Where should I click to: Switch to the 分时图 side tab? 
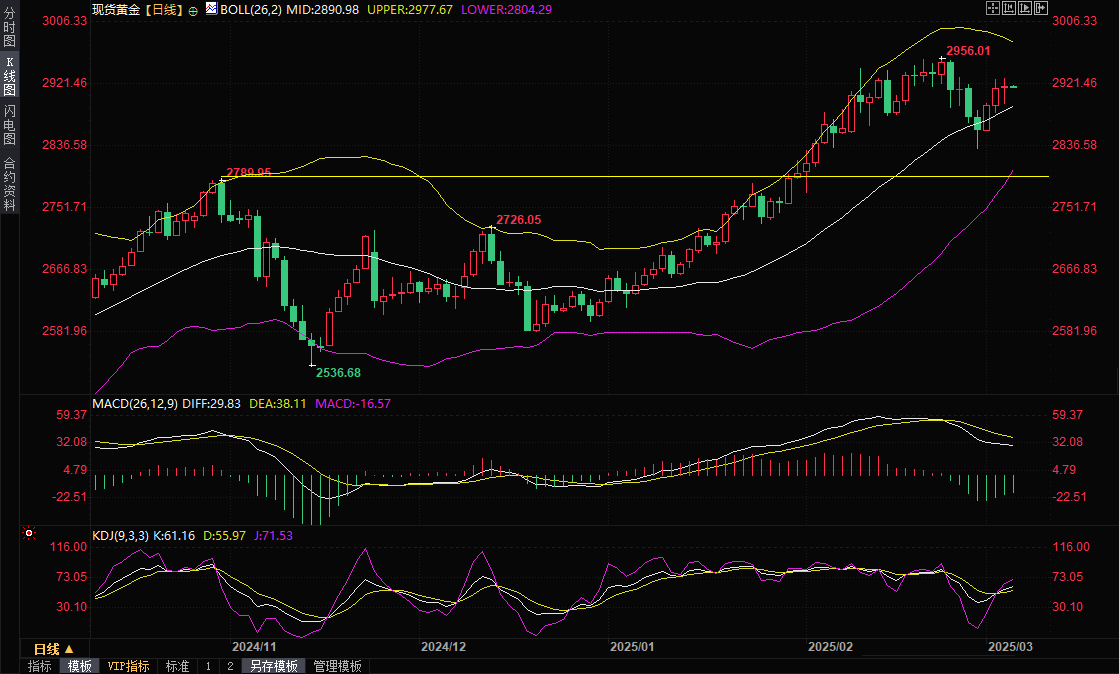click(x=10, y=28)
